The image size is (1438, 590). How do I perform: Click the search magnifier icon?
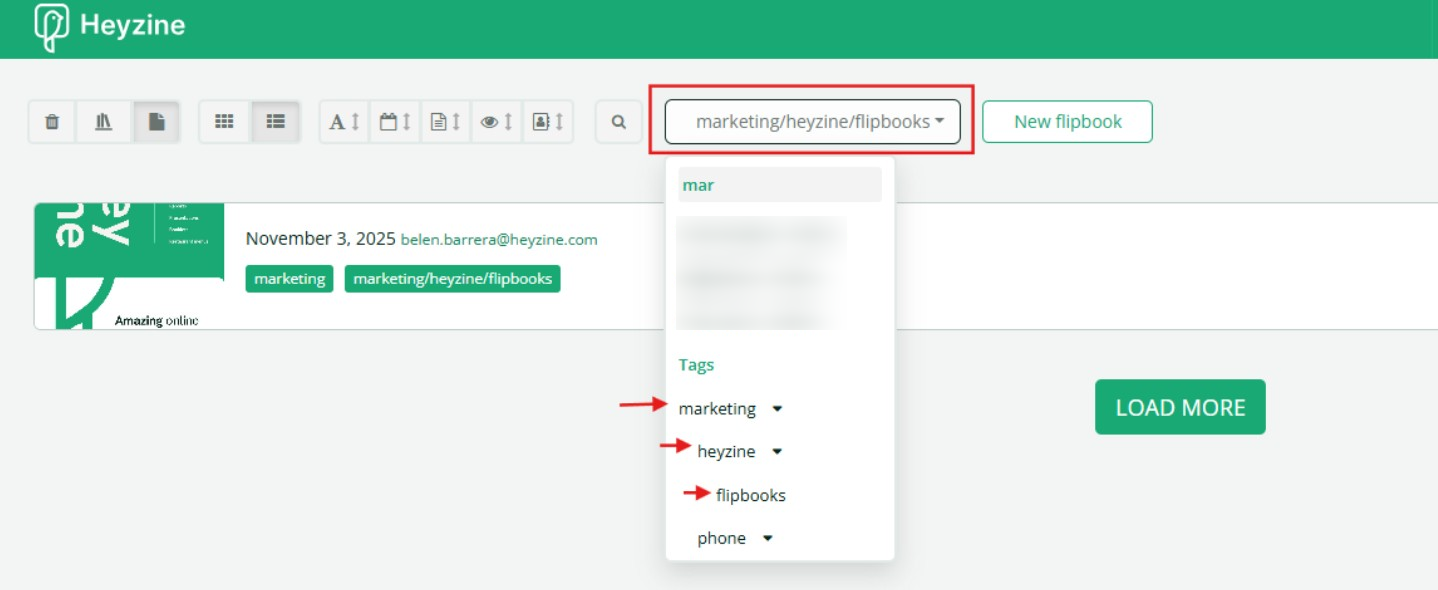pyautogui.click(x=619, y=122)
